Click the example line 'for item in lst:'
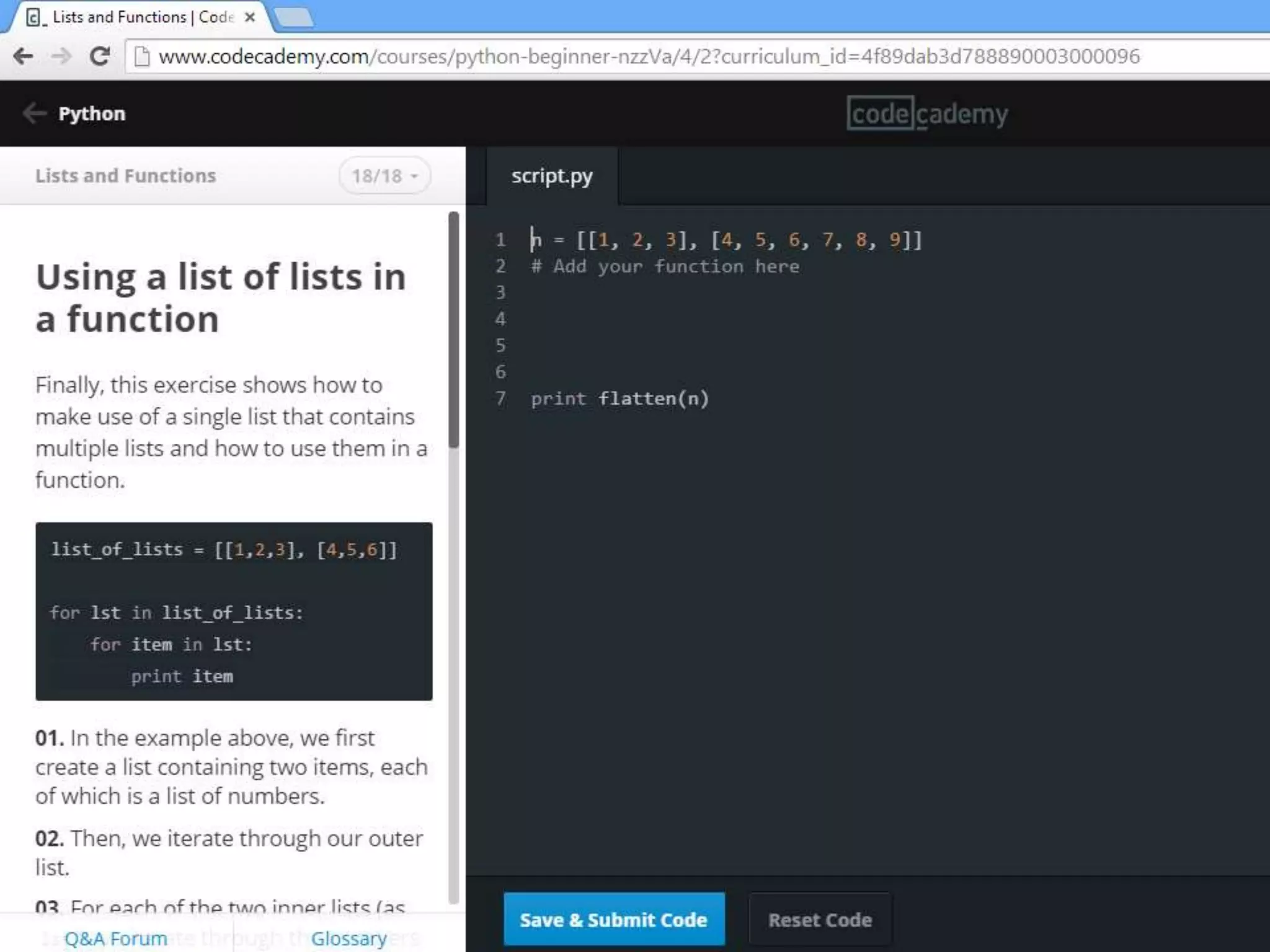This screenshot has height=952, width=1270. (172, 645)
